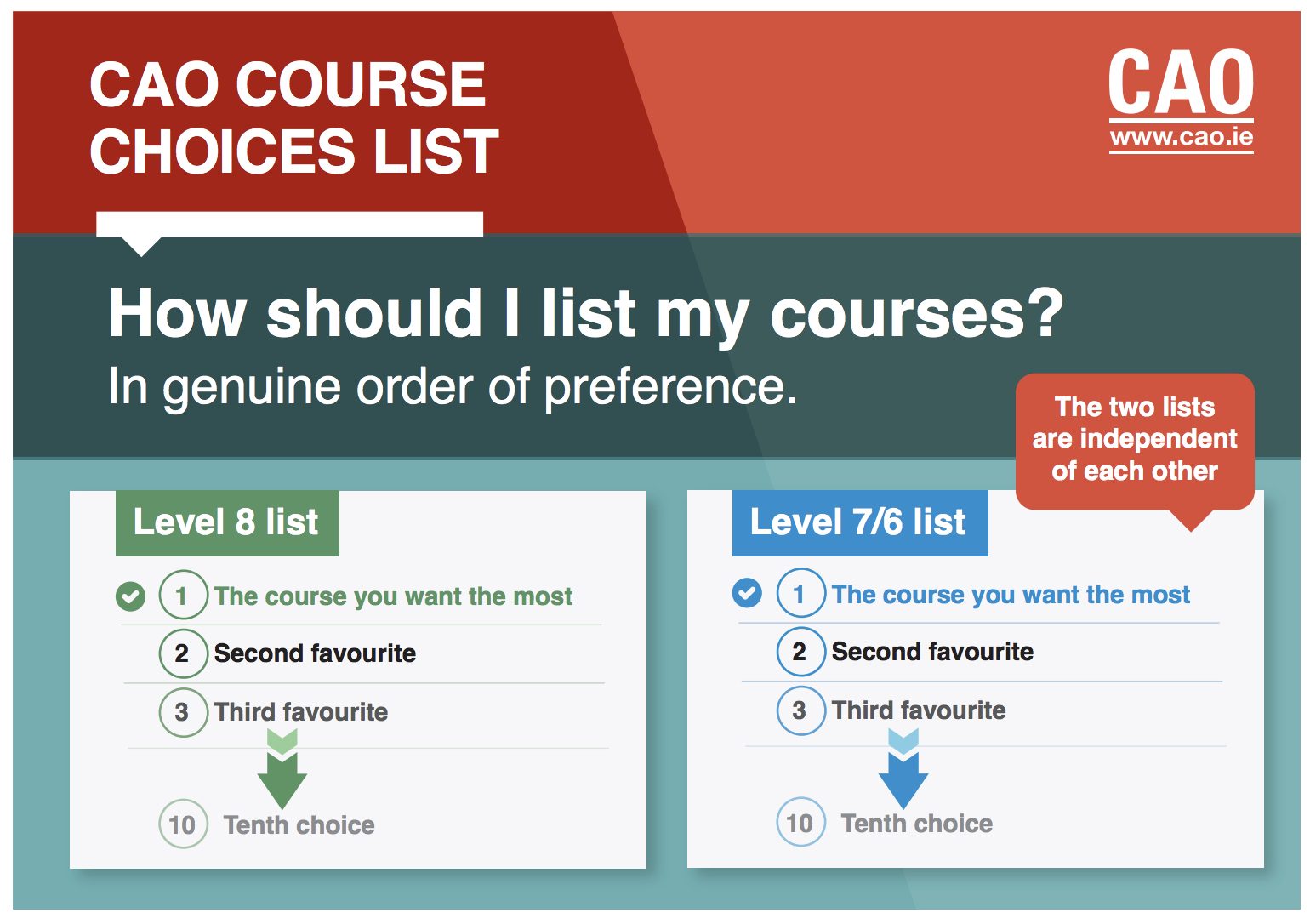Select 'Tenth choice' in Level 7/6 list
Image resolution: width=1310 pixels, height=924 pixels.
[x=917, y=823]
